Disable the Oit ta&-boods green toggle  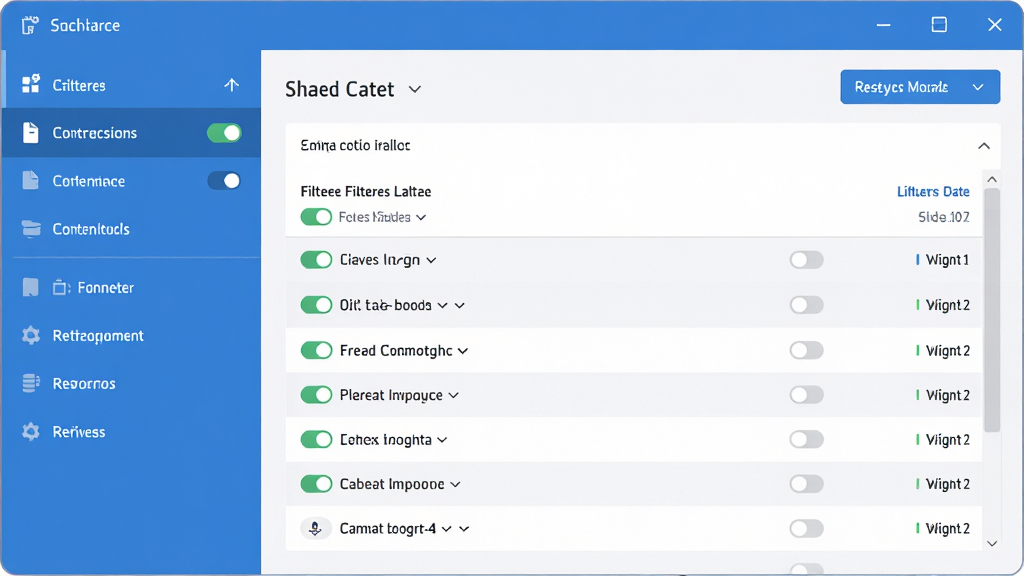pyautogui.click(x=316, y=305)
